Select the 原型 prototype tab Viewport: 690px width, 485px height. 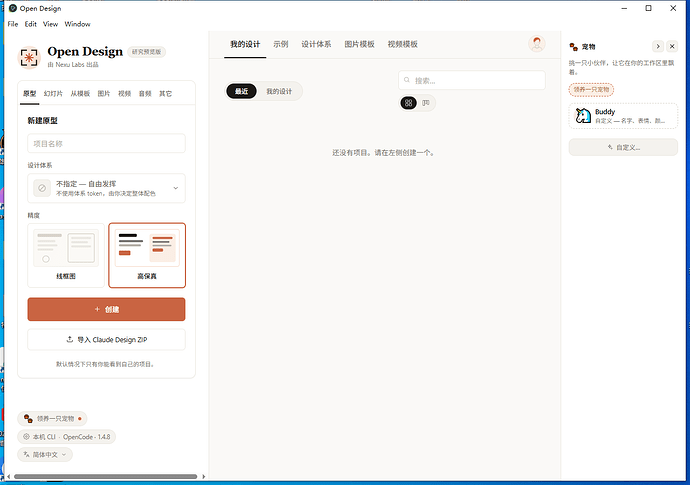[29, 93]
